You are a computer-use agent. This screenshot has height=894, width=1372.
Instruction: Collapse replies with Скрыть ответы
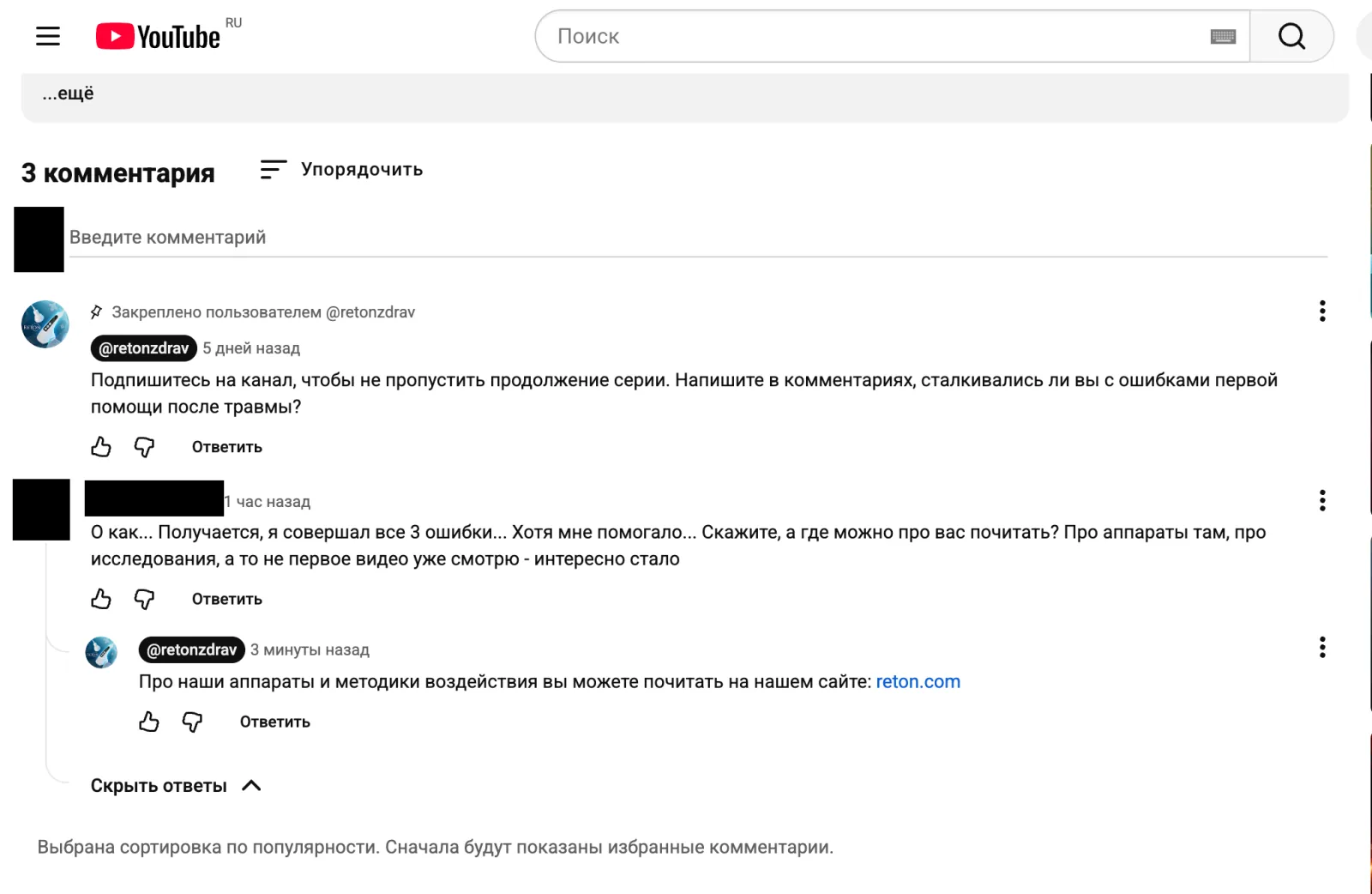point(176,786)
